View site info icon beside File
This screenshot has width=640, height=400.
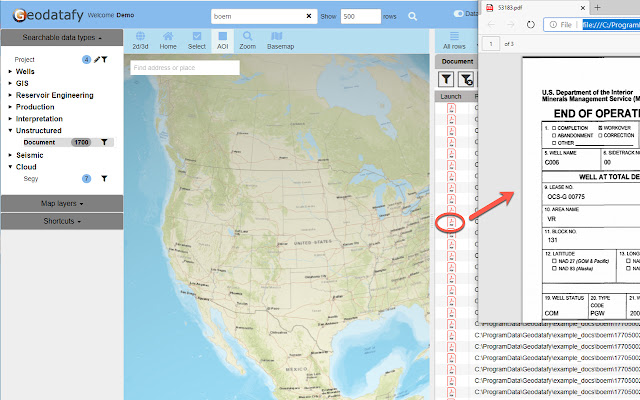click(x=553, y=24)
